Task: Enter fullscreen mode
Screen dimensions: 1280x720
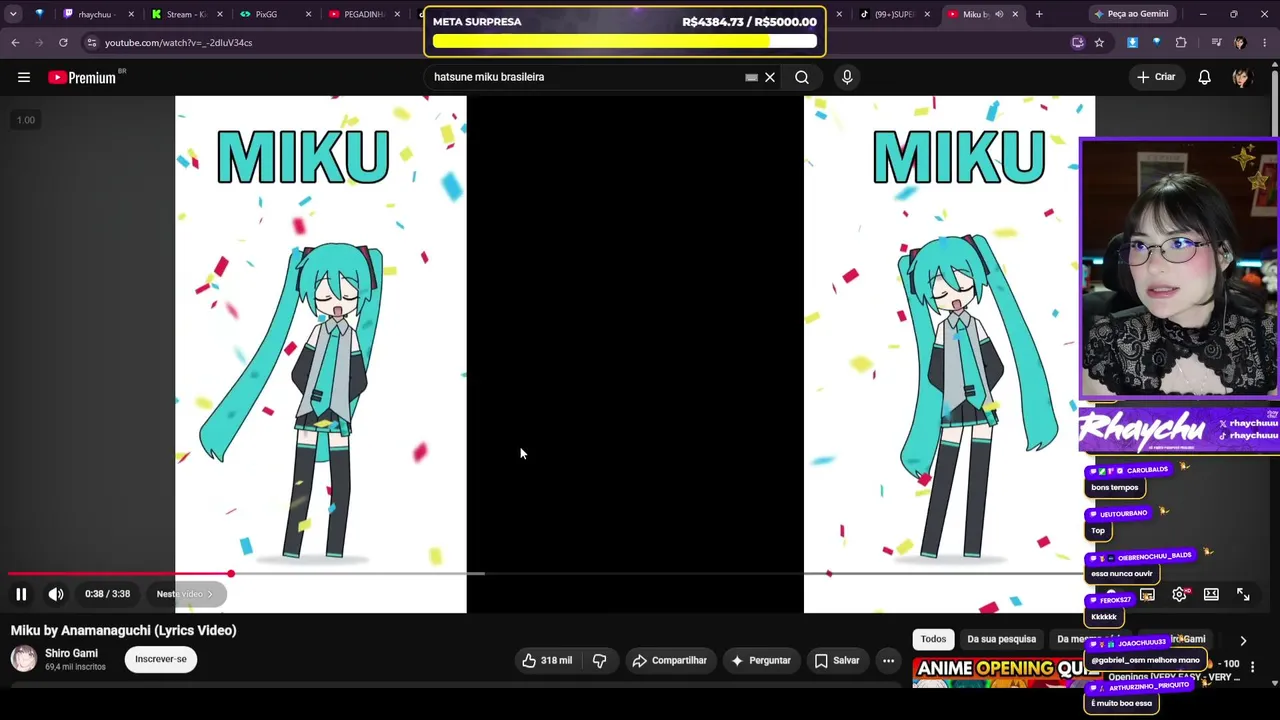Action: point(1243,594)
